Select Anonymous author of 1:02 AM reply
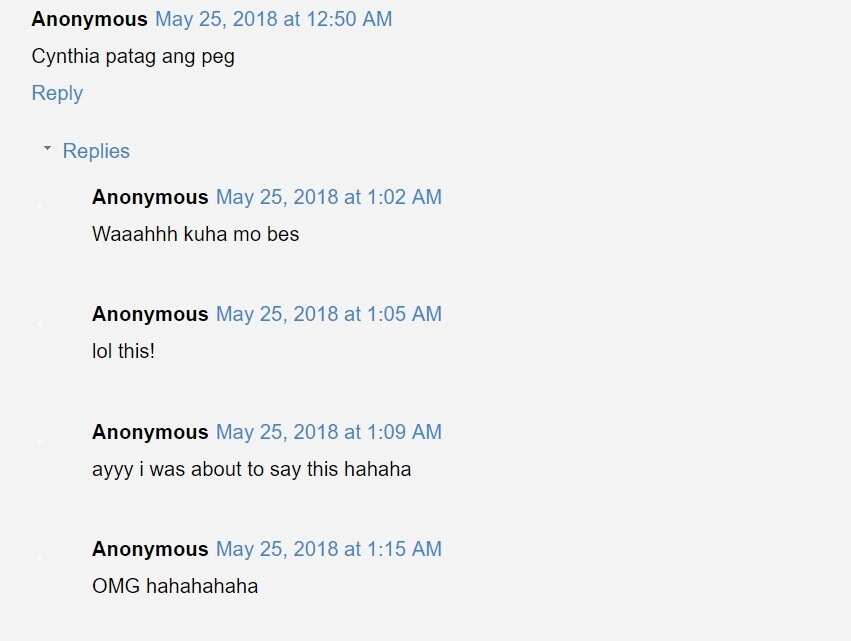The width and height of the screenshot is (851, 641). click(x=150, y=197)
